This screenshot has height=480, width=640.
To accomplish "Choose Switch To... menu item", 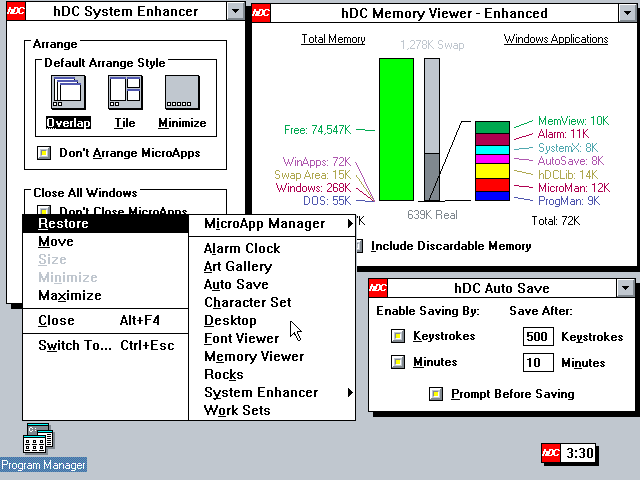I will coord(105,346).
